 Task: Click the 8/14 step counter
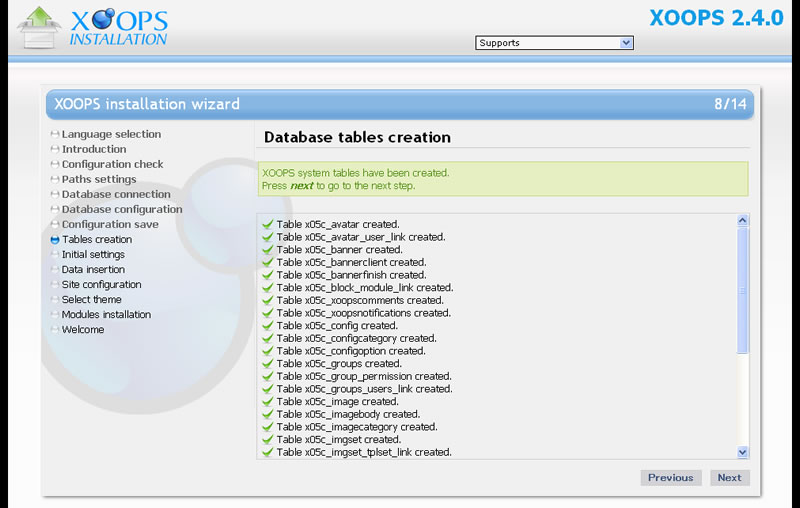point(730,104)
